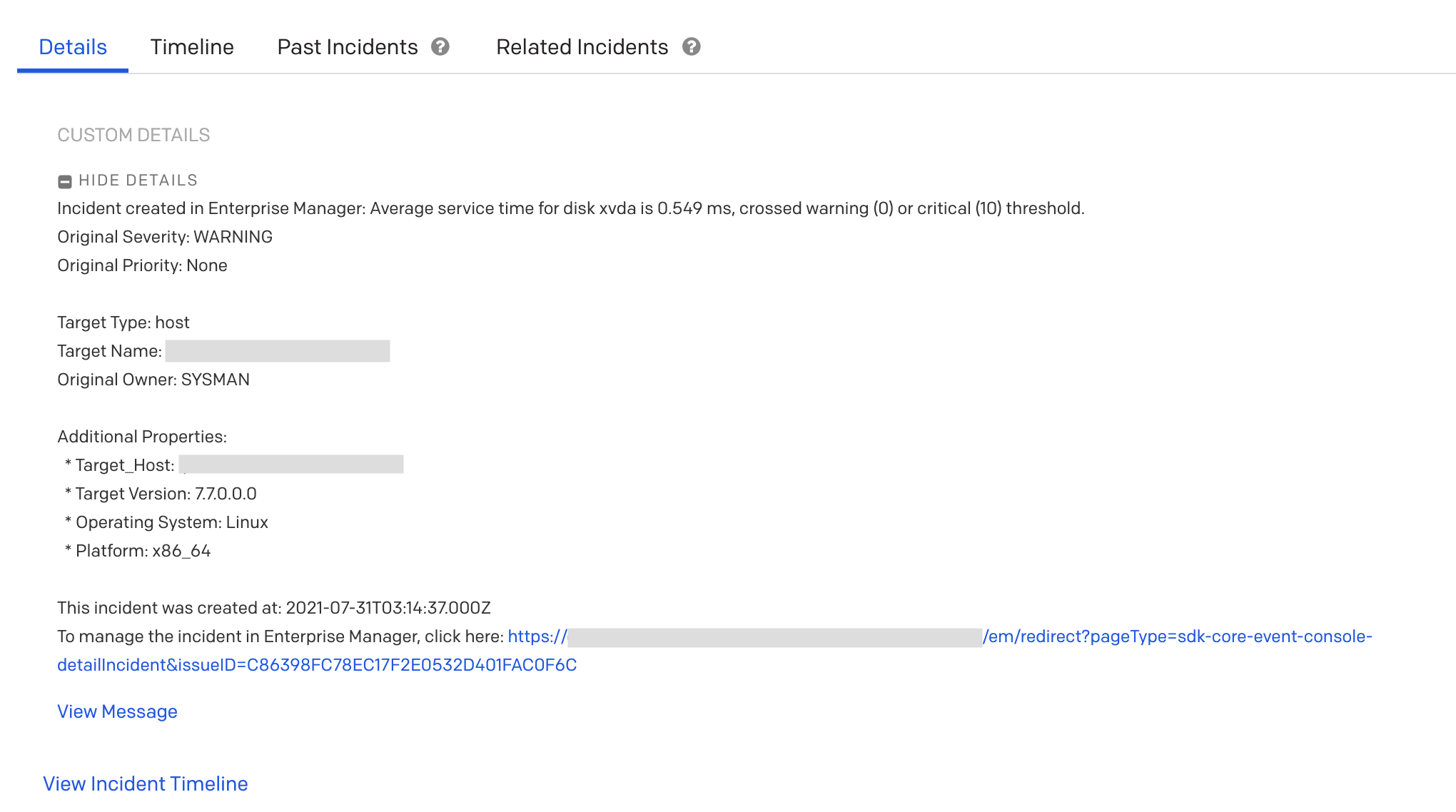The height and width of the screenshot is (812, 1456).
Task: Click the detailIncident issueID link line
Action: (317, 665)
